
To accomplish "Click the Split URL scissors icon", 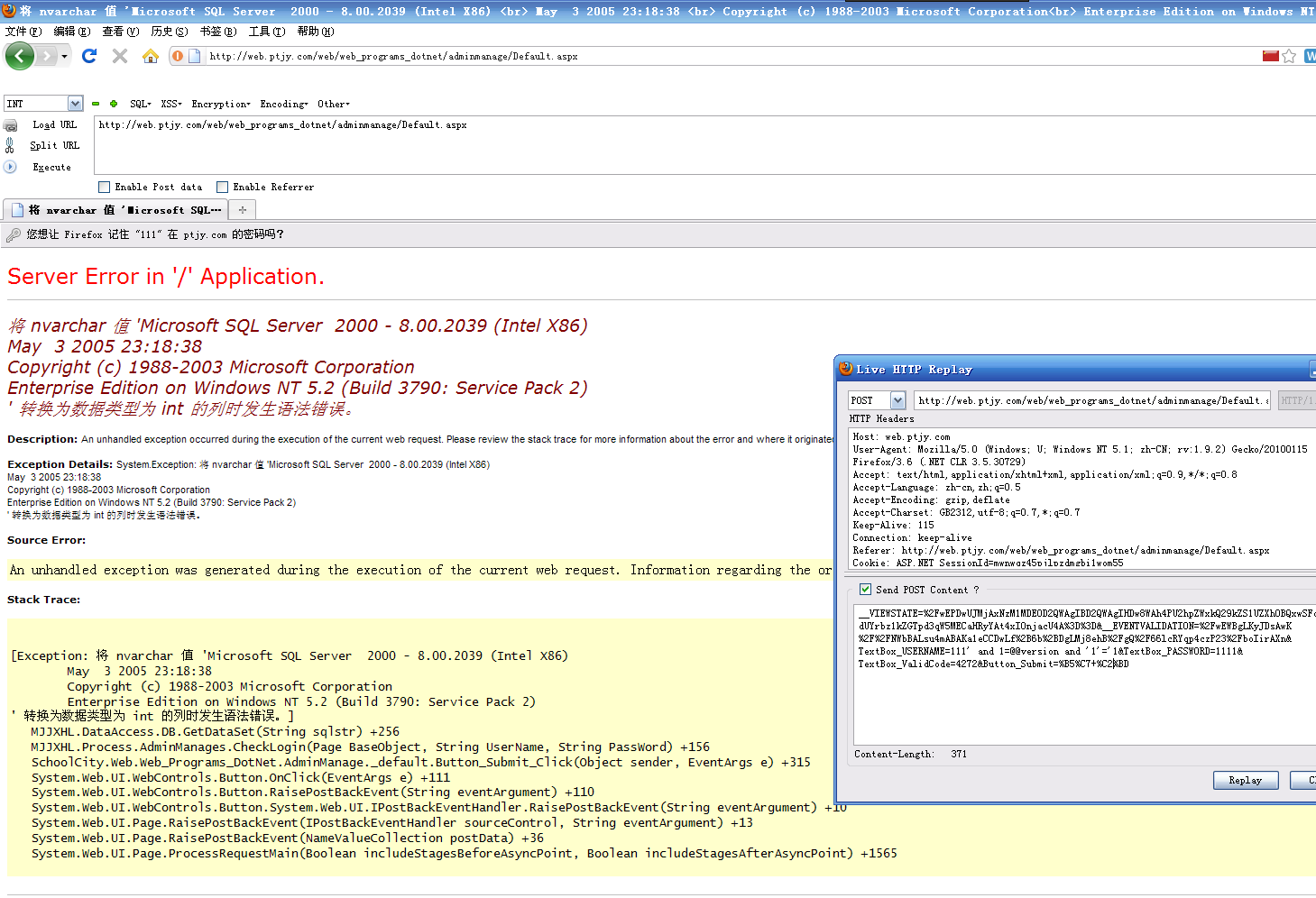I will pyautogui.click(x=10, y=145).
